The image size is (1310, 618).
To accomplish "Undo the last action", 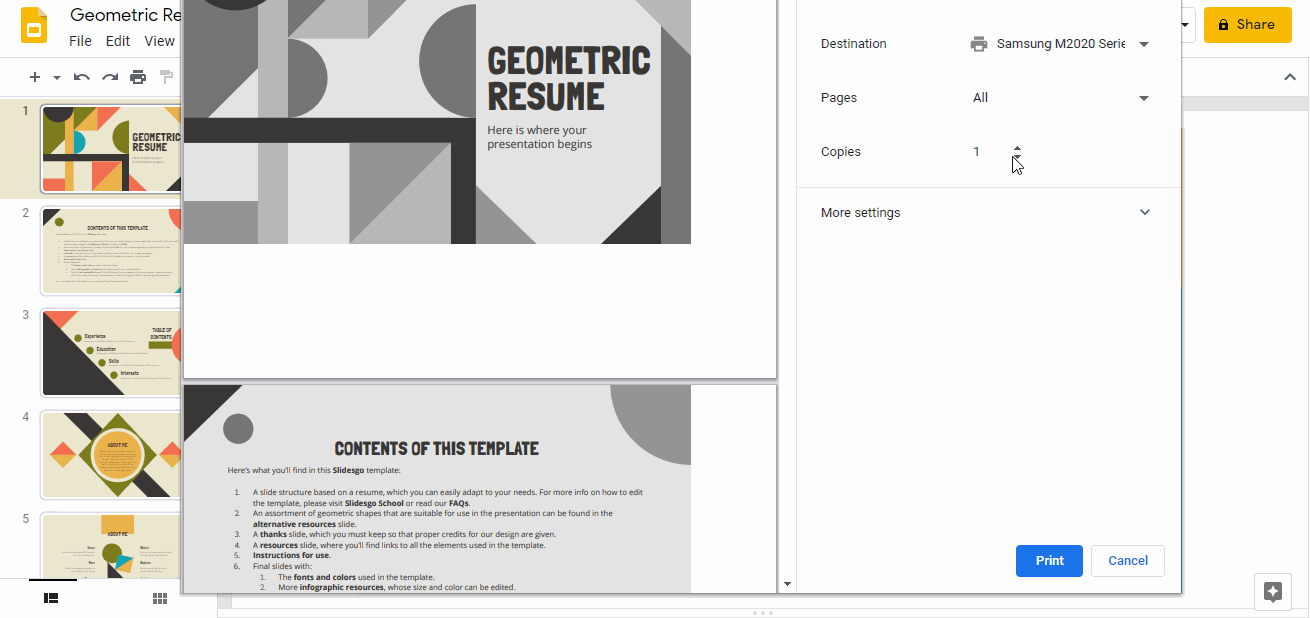I will (81, 77).
